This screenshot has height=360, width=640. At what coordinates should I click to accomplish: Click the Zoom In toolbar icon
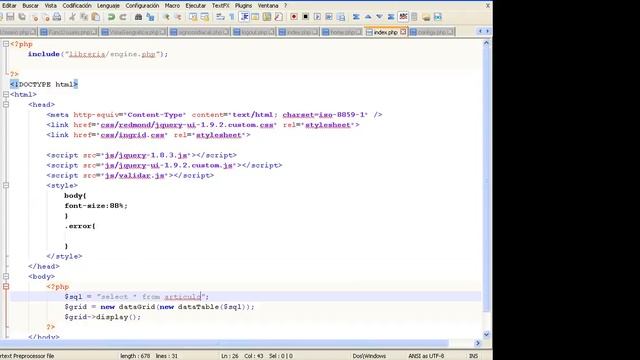point(167,17)
